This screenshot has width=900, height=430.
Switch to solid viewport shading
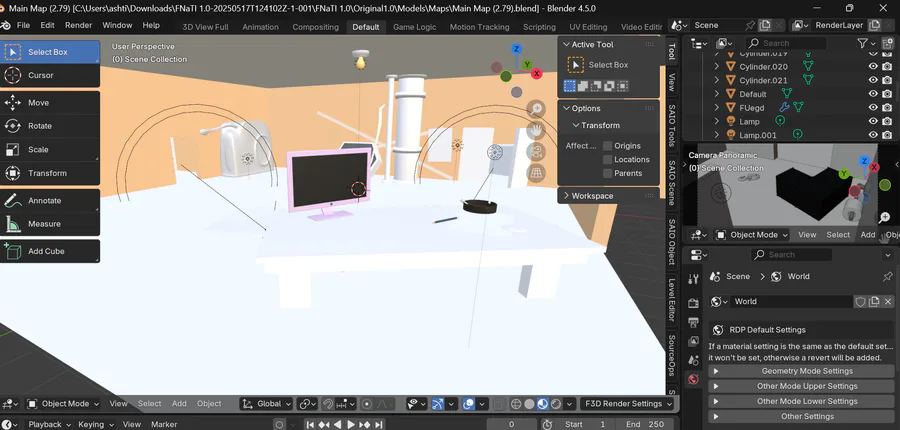click(x=529, y=404)
